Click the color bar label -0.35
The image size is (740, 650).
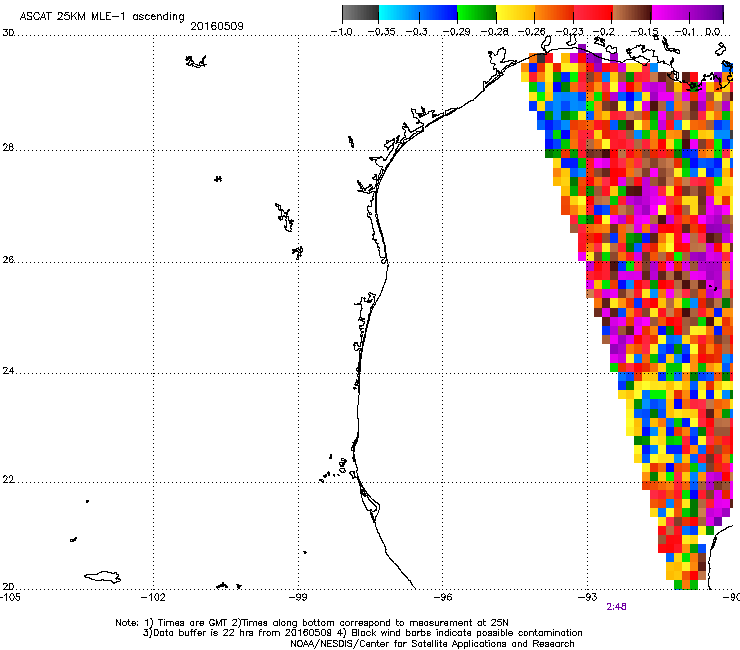tap(381, 32)
